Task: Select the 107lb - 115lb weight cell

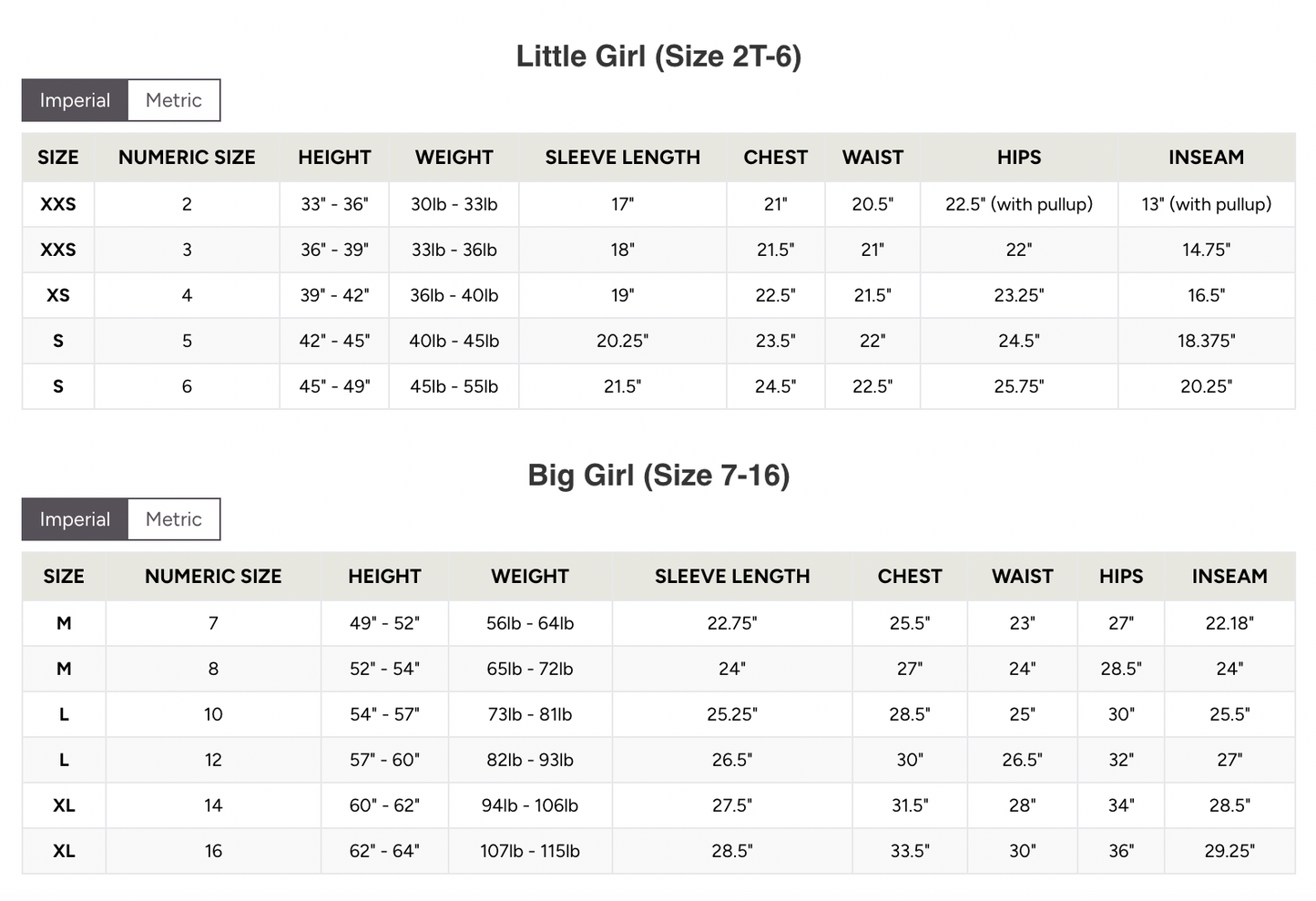Action: pos(529,851)
